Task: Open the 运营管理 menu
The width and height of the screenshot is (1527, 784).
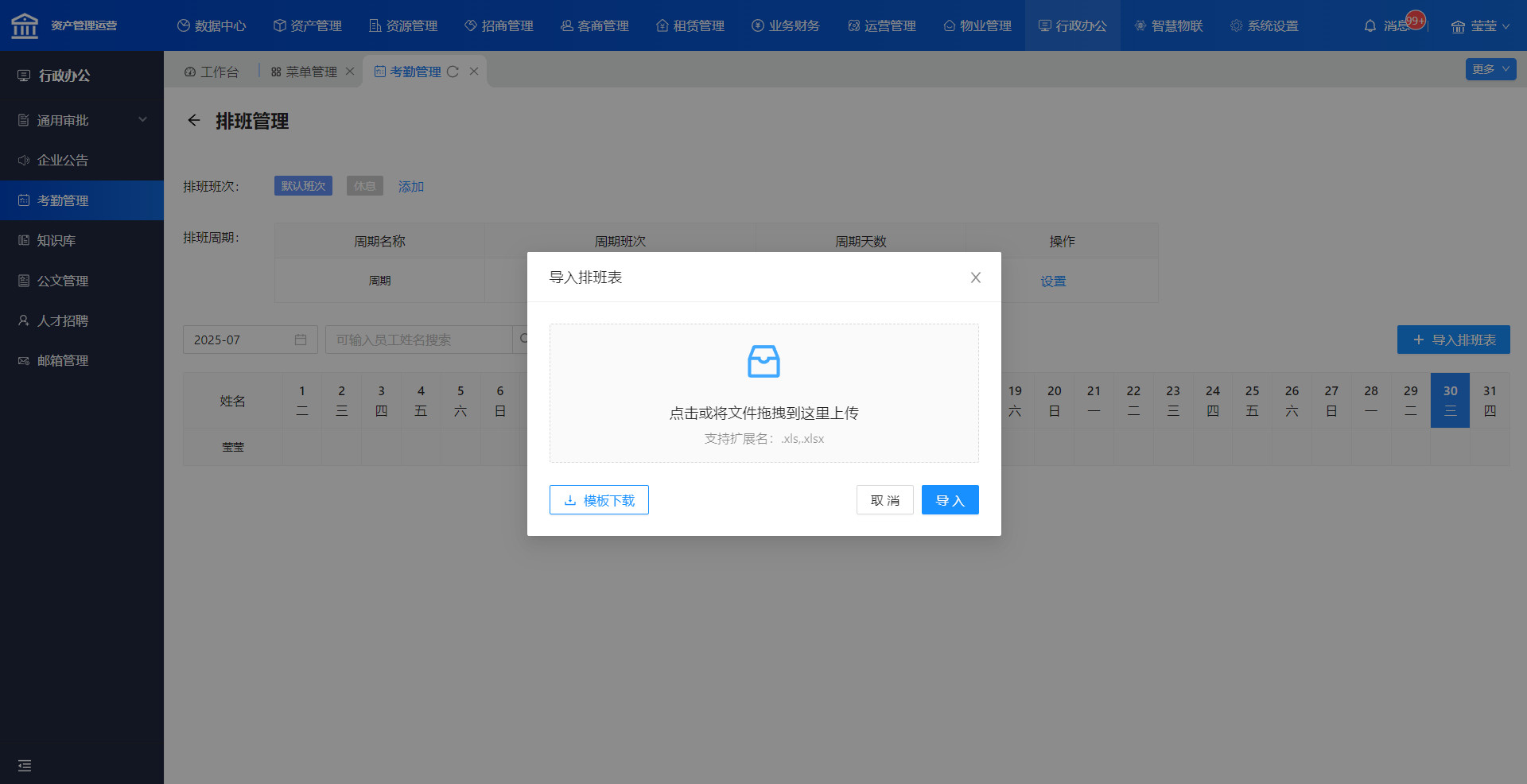Action: coord(882,25)
